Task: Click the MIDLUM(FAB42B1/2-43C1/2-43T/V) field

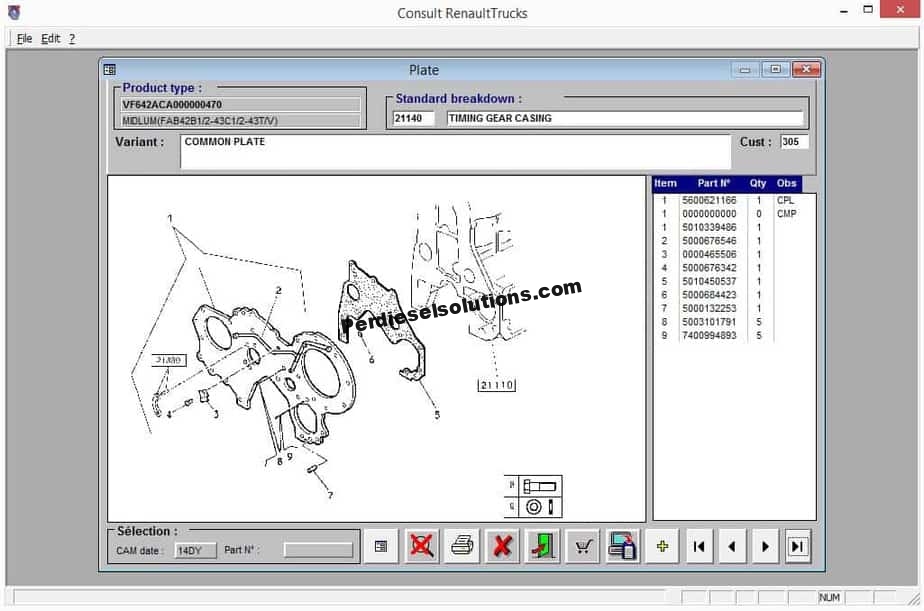Action: click(x=240, y=121)
